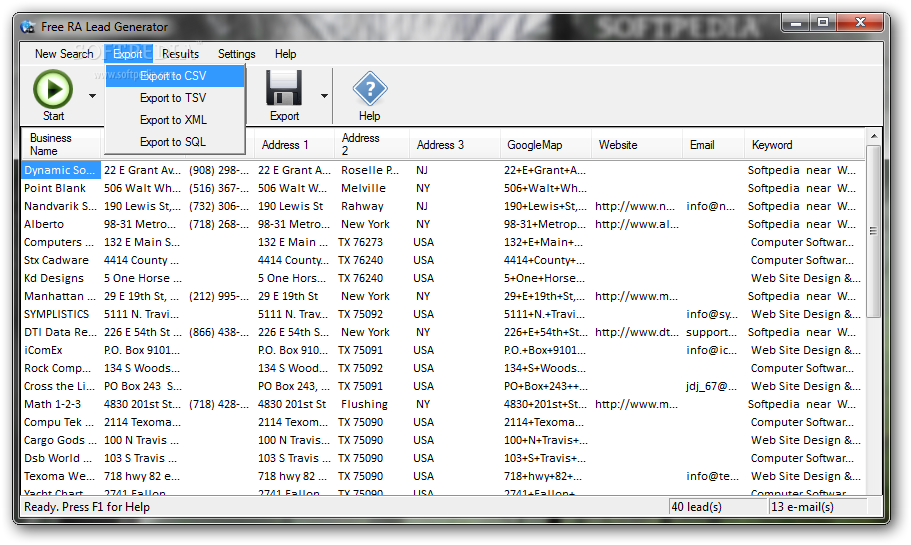The height and width of the screenshot is (545, 911).
Task: Click the 40 lead(s) status panel
Action: pos(718,507)
